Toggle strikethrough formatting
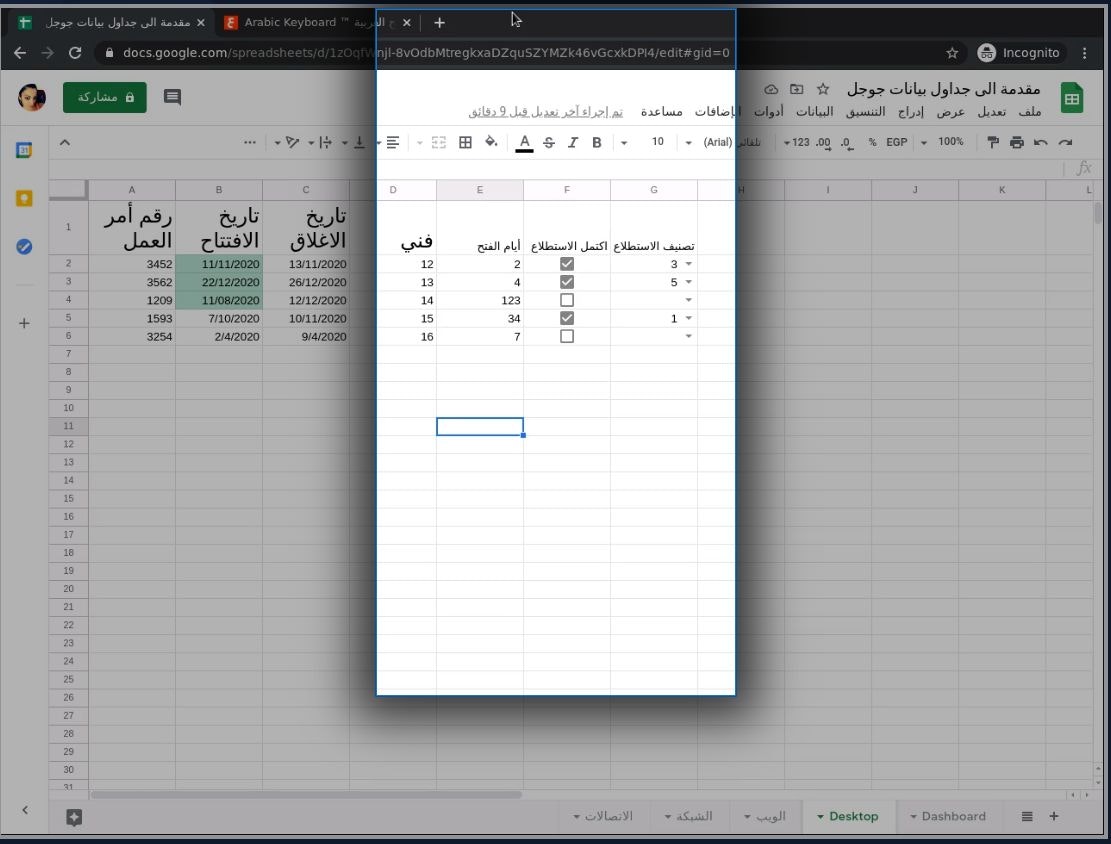This screenshot has width=1111, height=844. click(548, 142)
